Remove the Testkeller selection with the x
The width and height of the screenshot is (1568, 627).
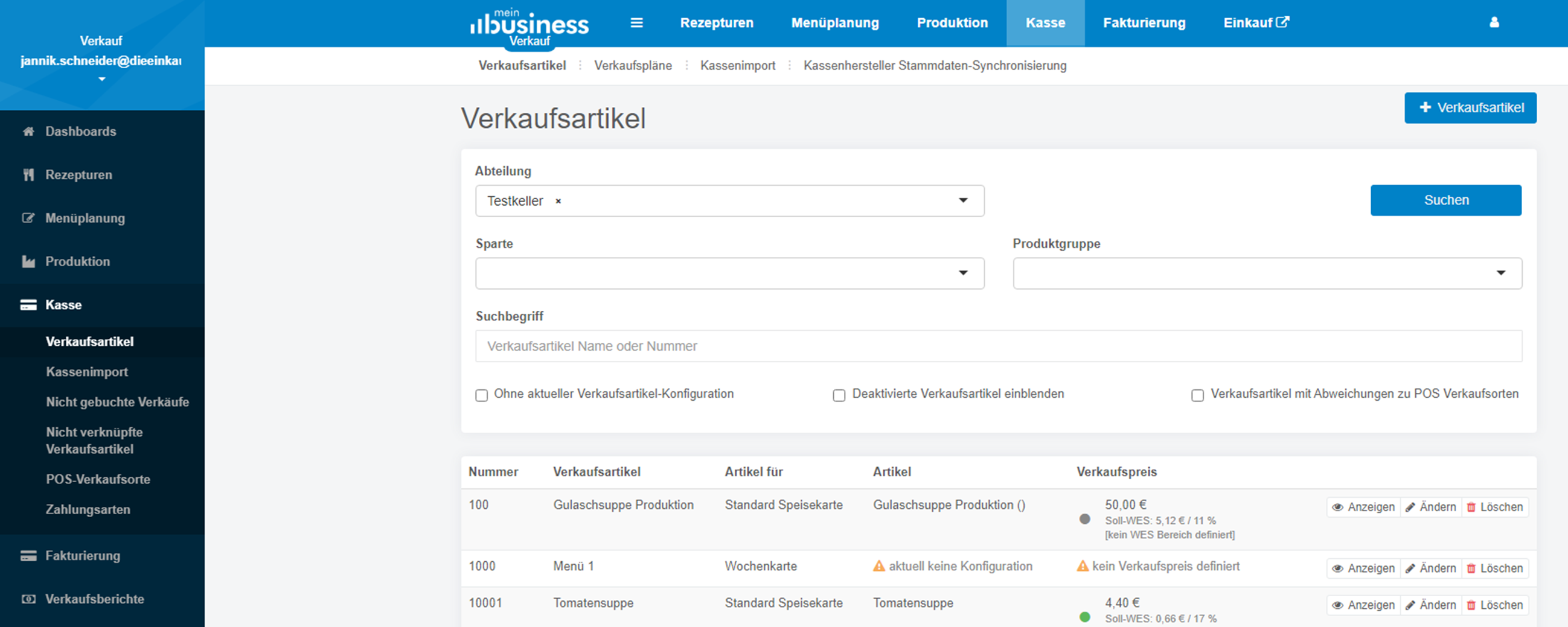pyautogui.click(x=558, y=202)
